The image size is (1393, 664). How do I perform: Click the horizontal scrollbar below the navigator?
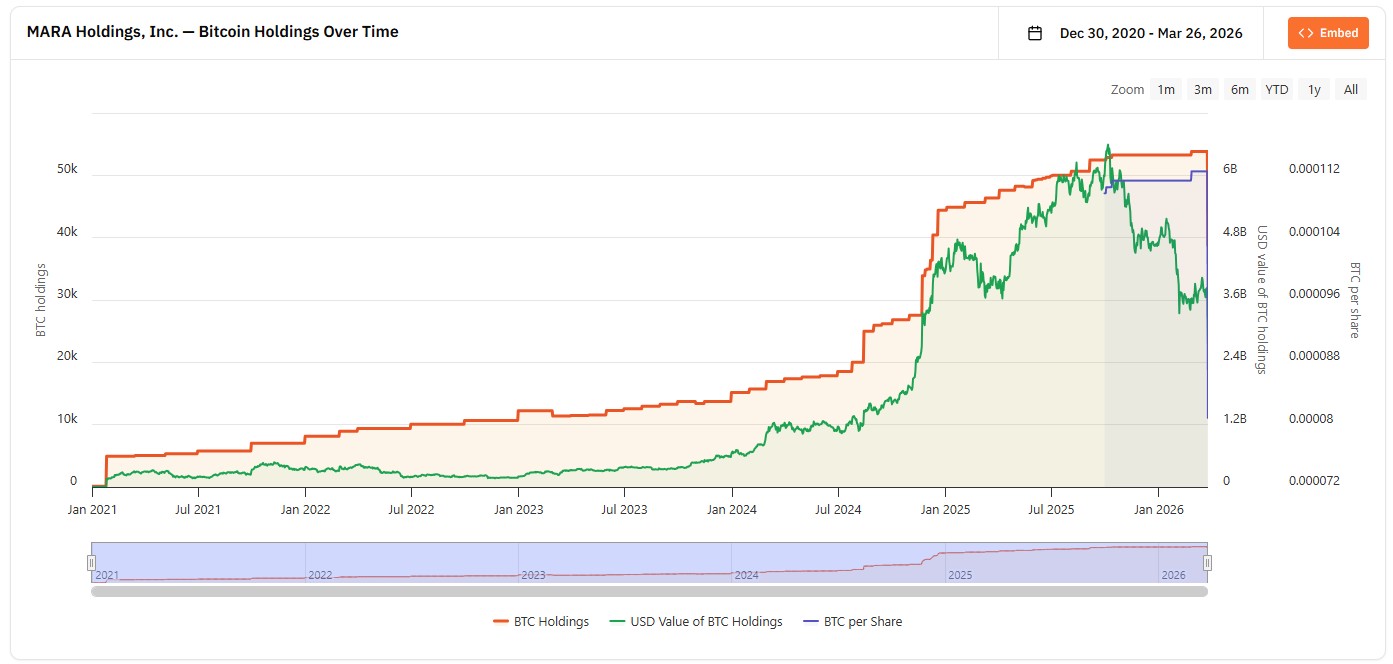[x=650, y=591]
